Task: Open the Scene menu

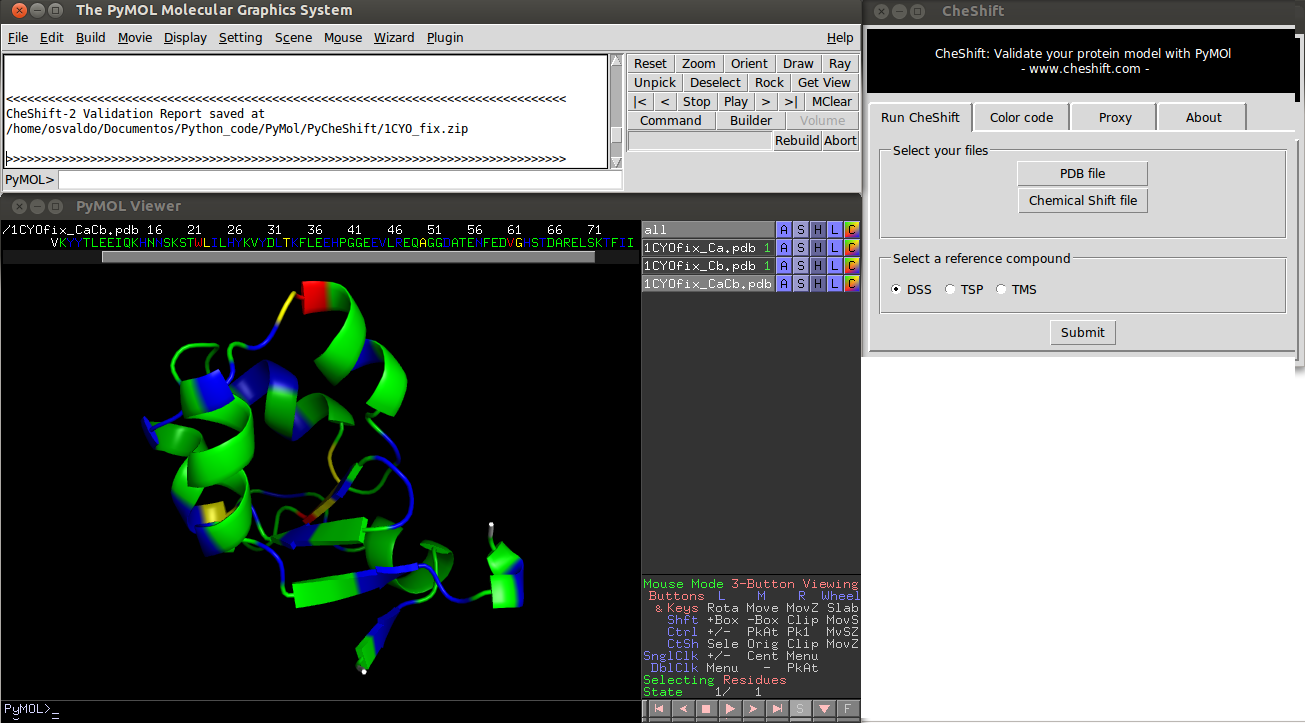Action: point(293,38)
